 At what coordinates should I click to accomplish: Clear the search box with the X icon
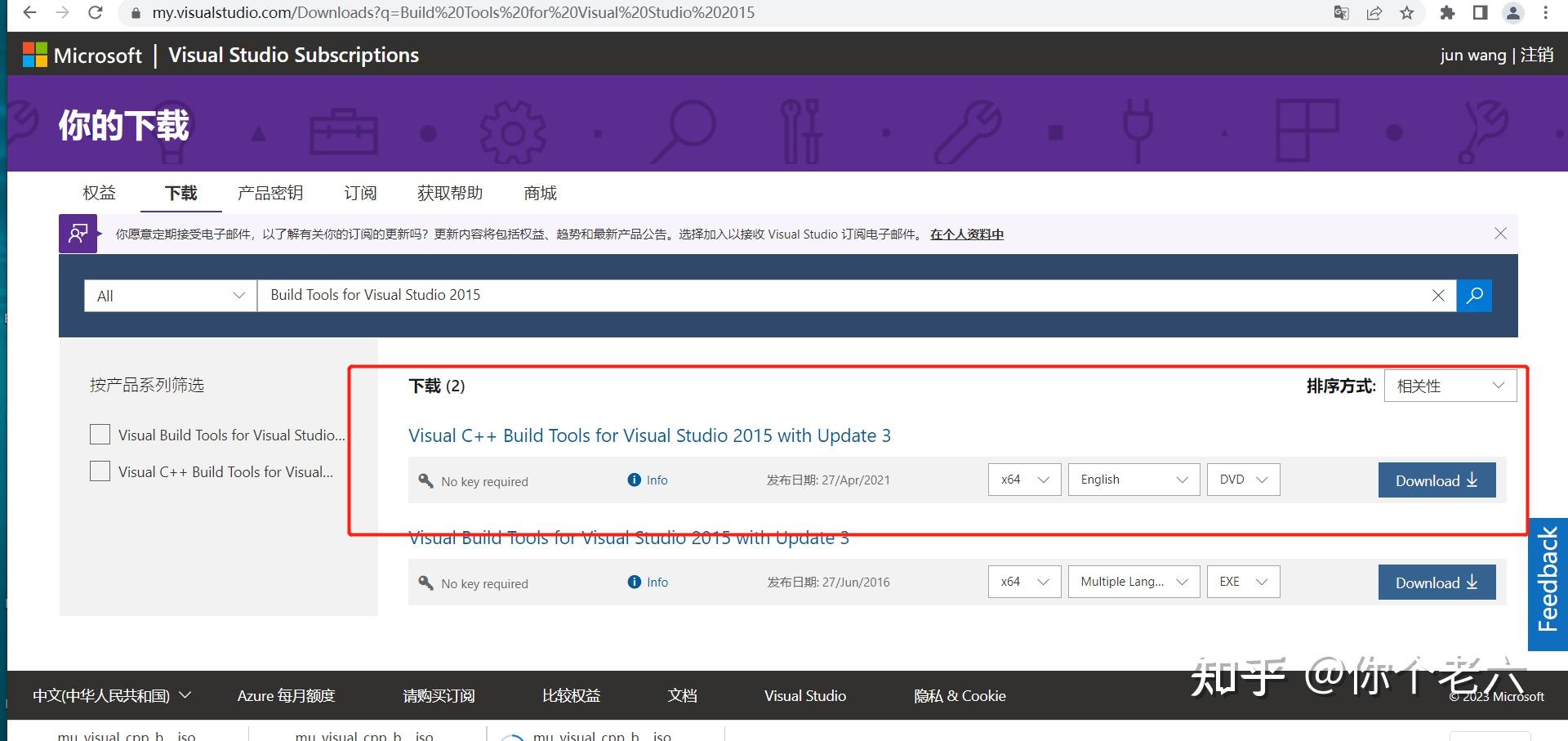(x=1438, y=295)
